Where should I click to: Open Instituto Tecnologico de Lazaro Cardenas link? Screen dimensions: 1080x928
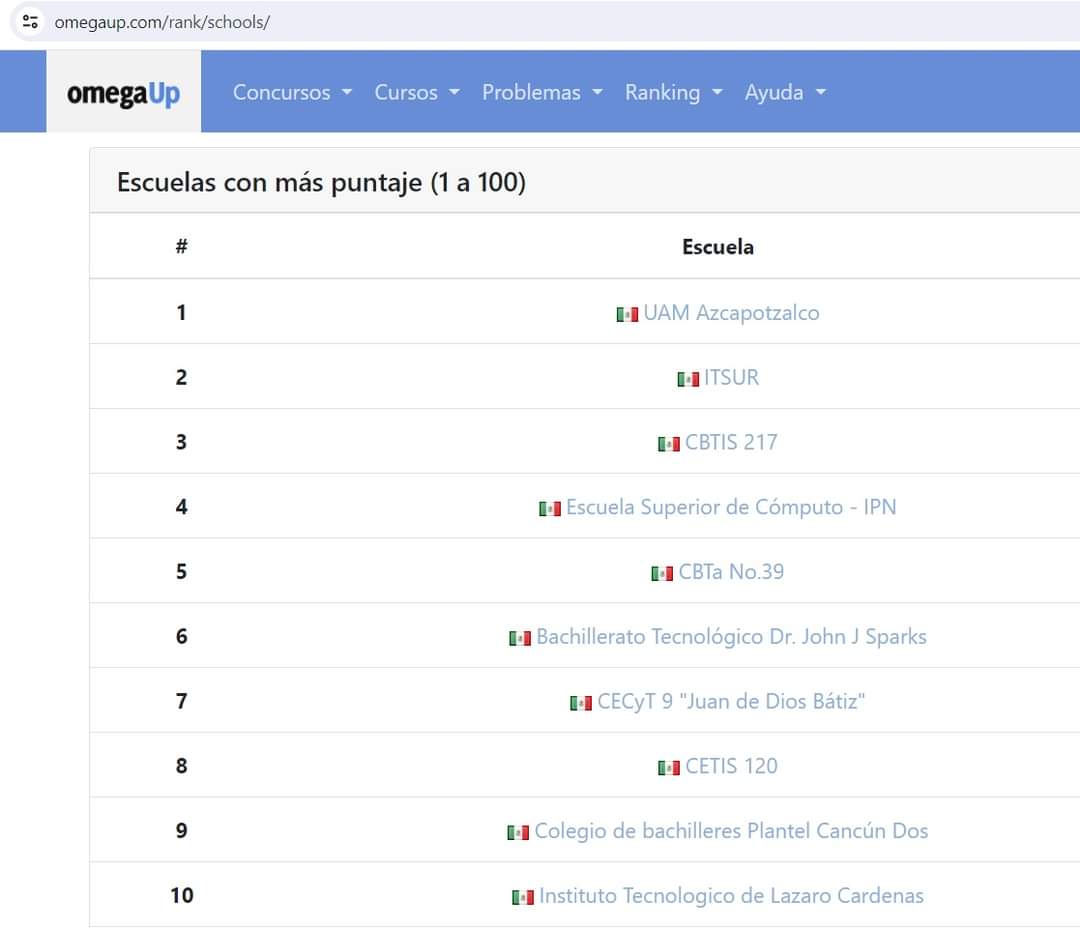point(731,896)
